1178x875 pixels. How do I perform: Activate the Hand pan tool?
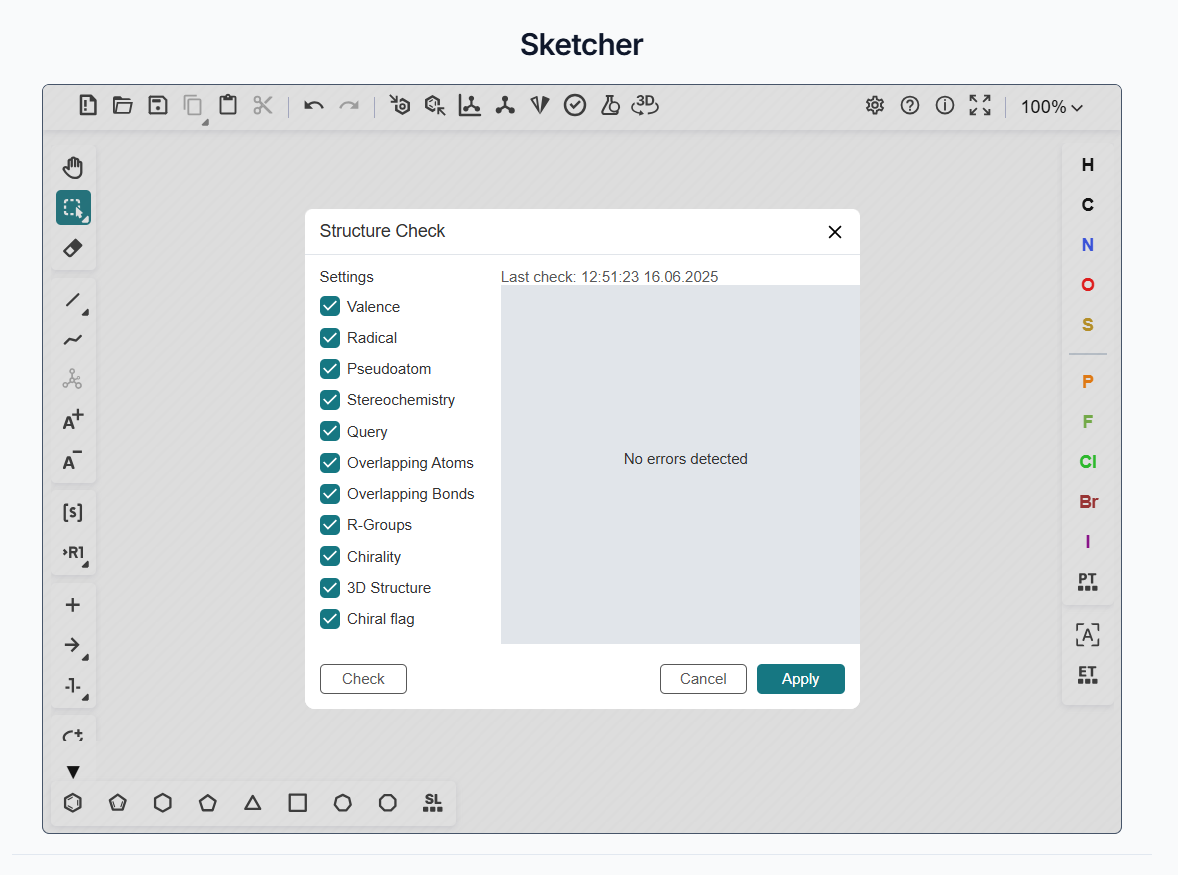[72, 166]
